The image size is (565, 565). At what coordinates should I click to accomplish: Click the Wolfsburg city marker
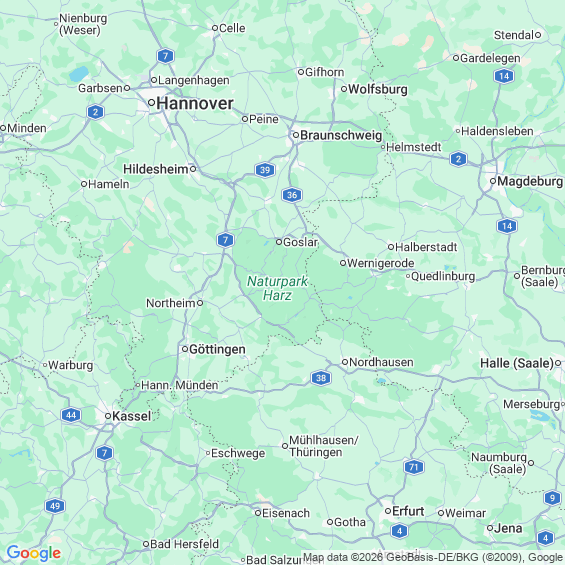pos(344,89)
